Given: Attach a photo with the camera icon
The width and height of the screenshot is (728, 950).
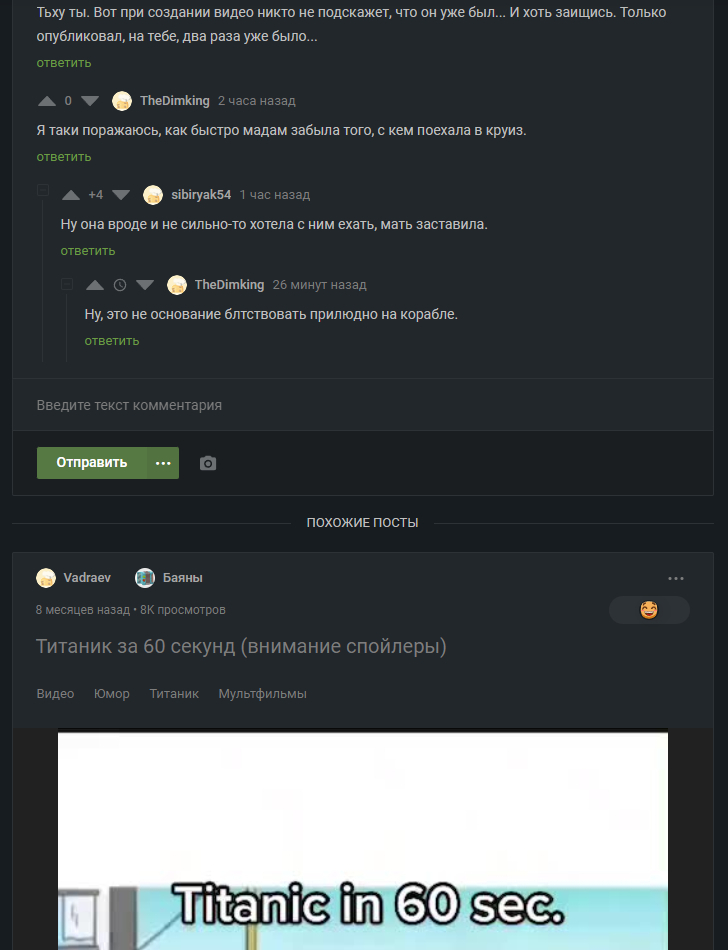Looking at the screenshot, I should [208, 463].
